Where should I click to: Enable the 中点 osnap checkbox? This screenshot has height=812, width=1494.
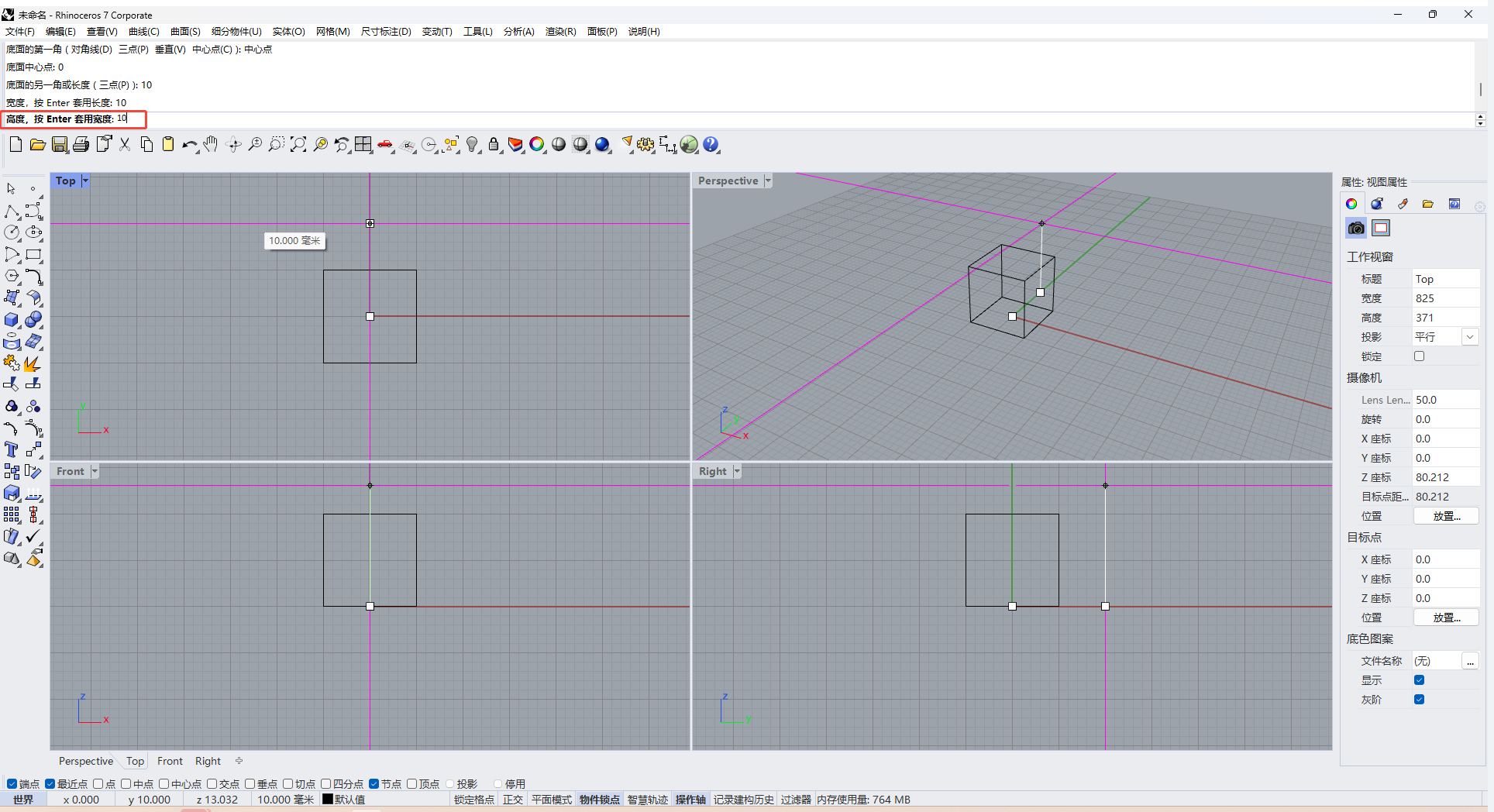(x=126, y=784)
